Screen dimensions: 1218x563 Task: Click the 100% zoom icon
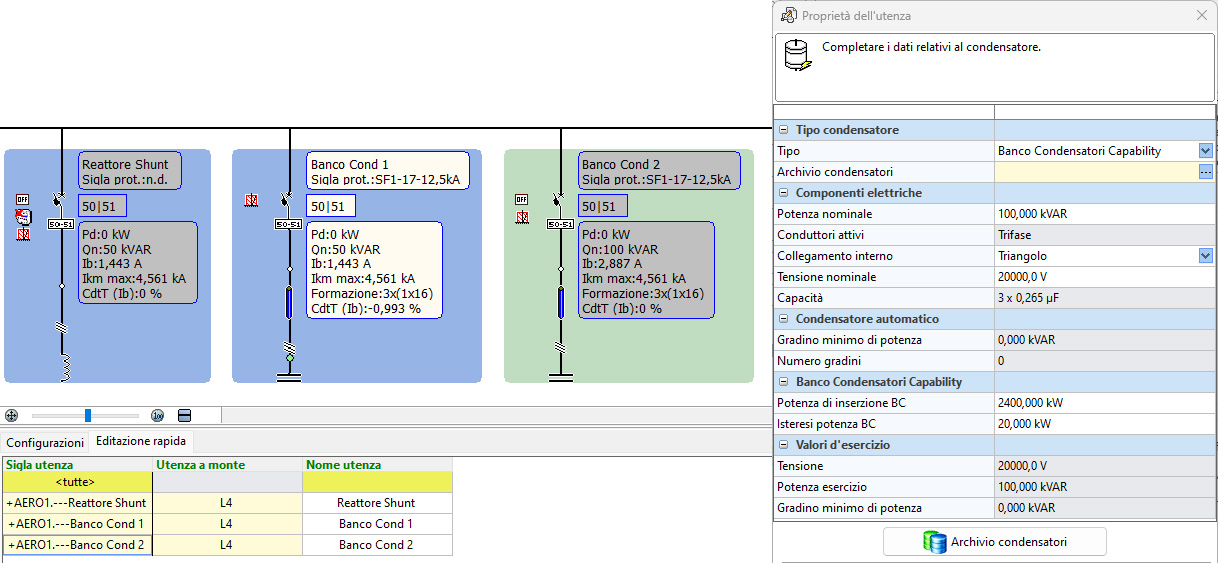(x=157, y=415)
